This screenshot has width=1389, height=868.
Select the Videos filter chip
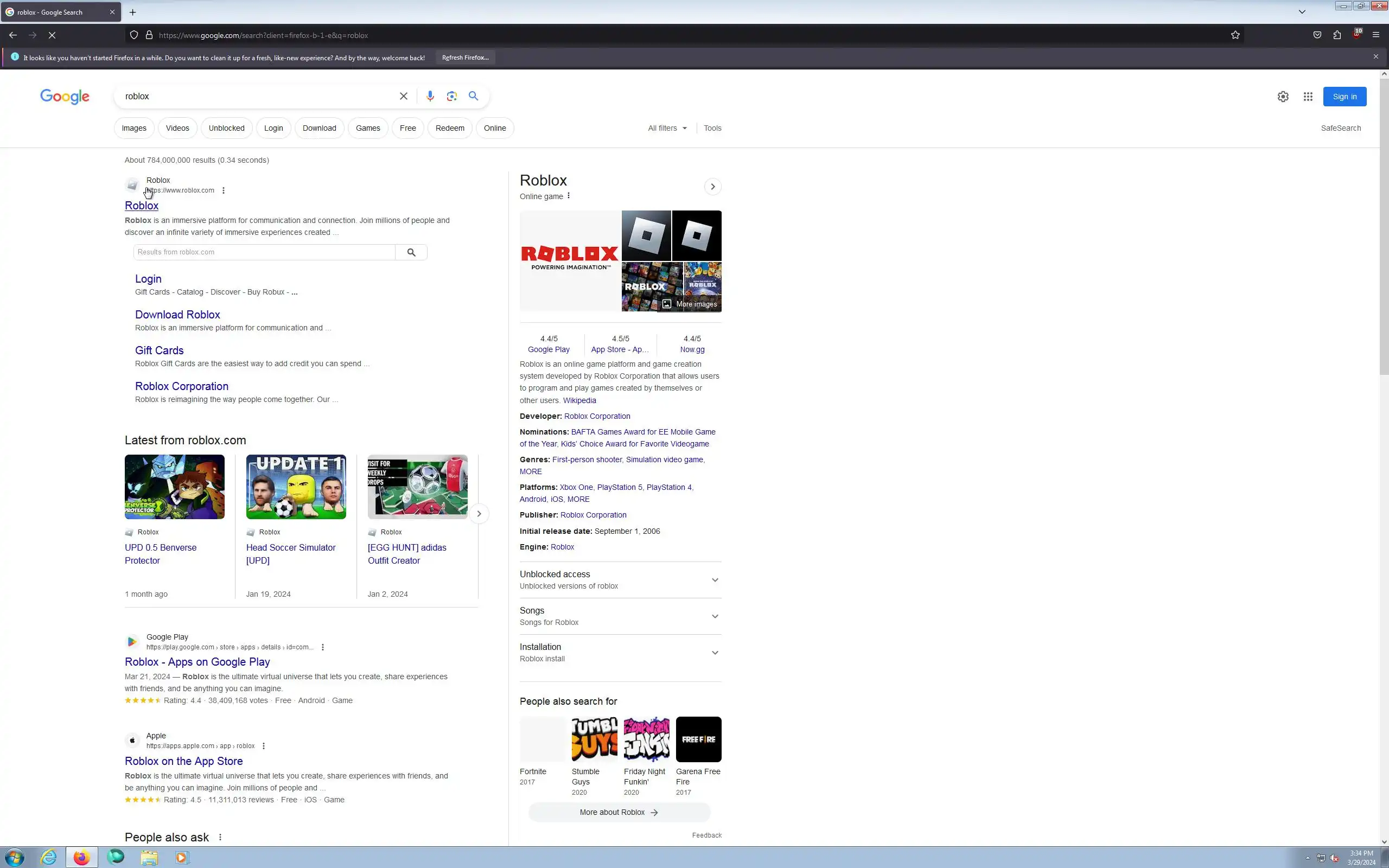tap(177, 128)
